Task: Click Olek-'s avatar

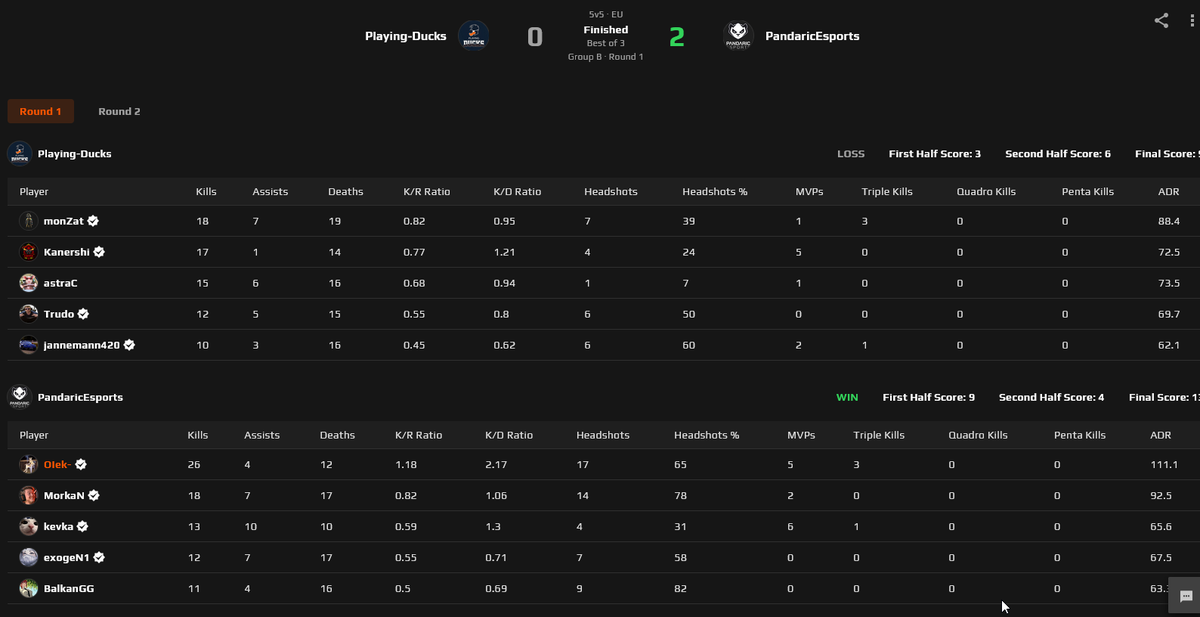Action: (x=28, y=465)
